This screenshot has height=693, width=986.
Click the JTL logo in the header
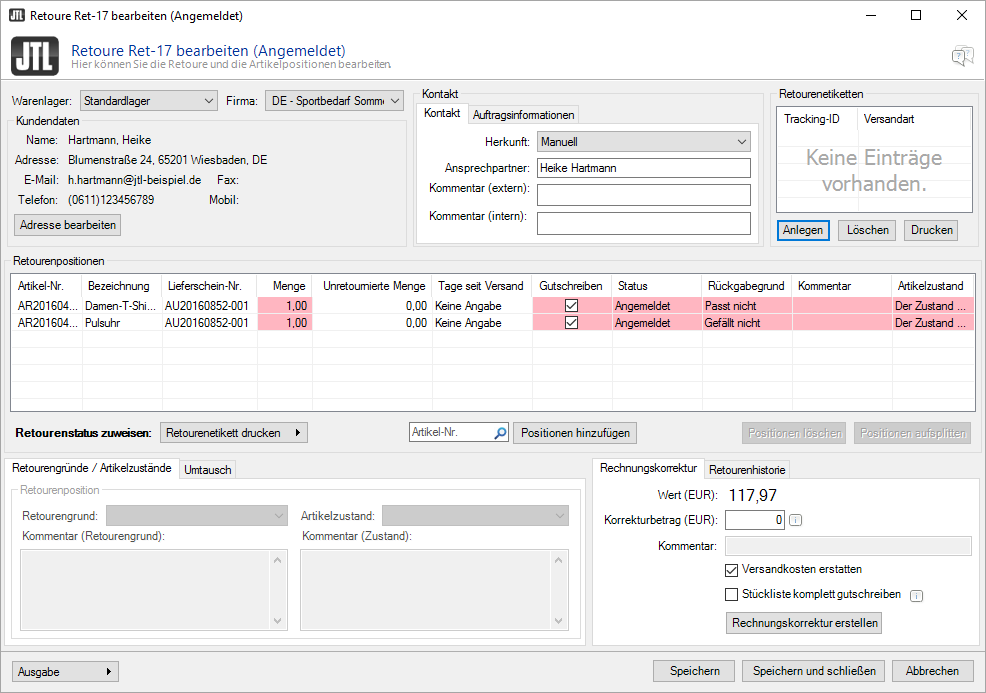tap(34, 56)
